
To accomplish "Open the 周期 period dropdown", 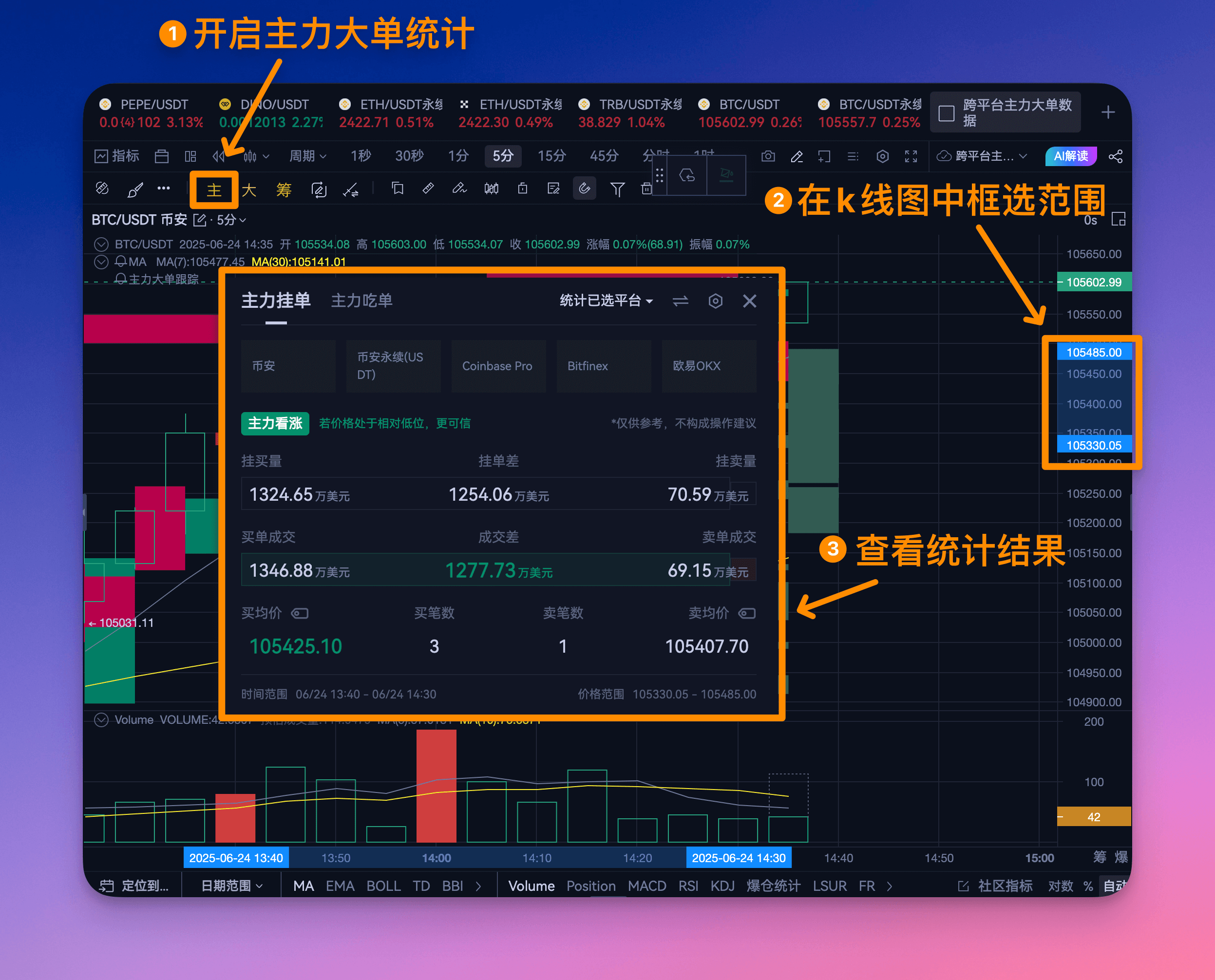I will pos(308,156).
